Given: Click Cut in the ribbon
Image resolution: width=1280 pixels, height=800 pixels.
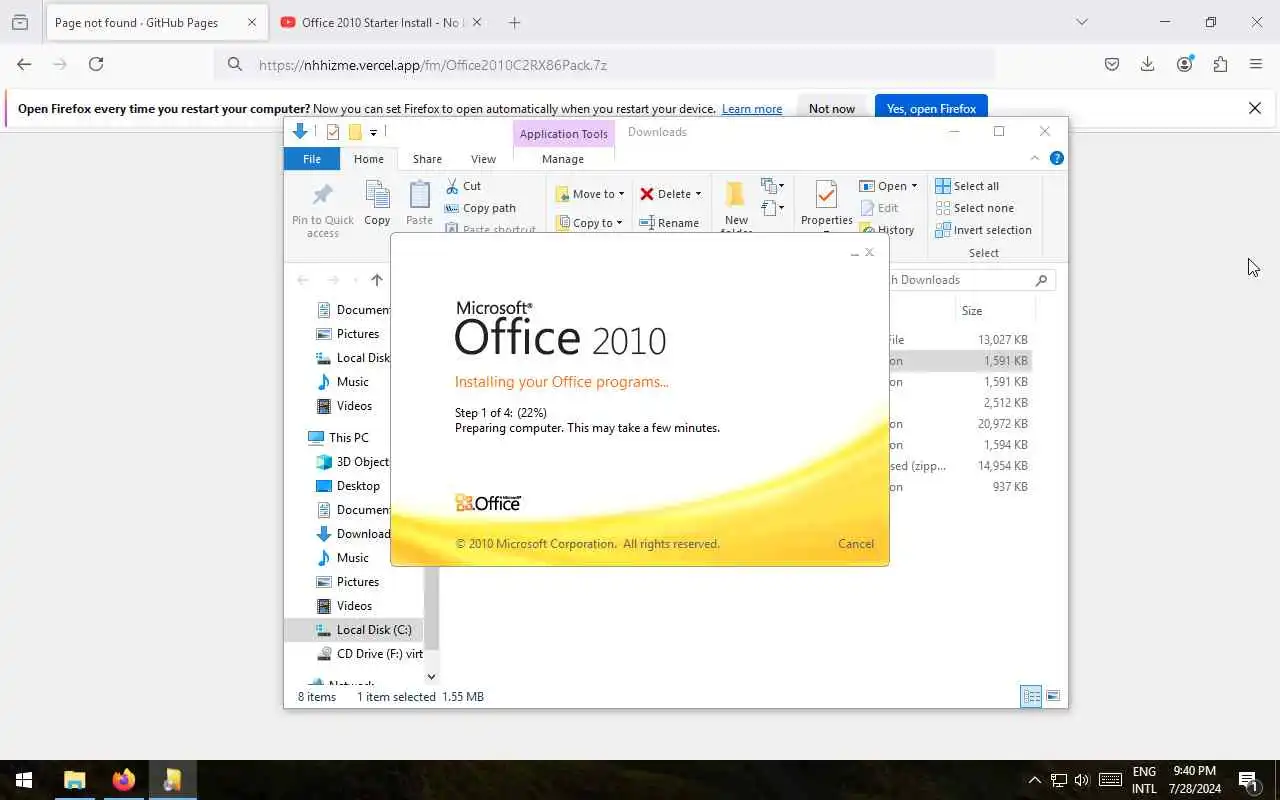Looking at the screenshot, I should (x=463, y=186).
